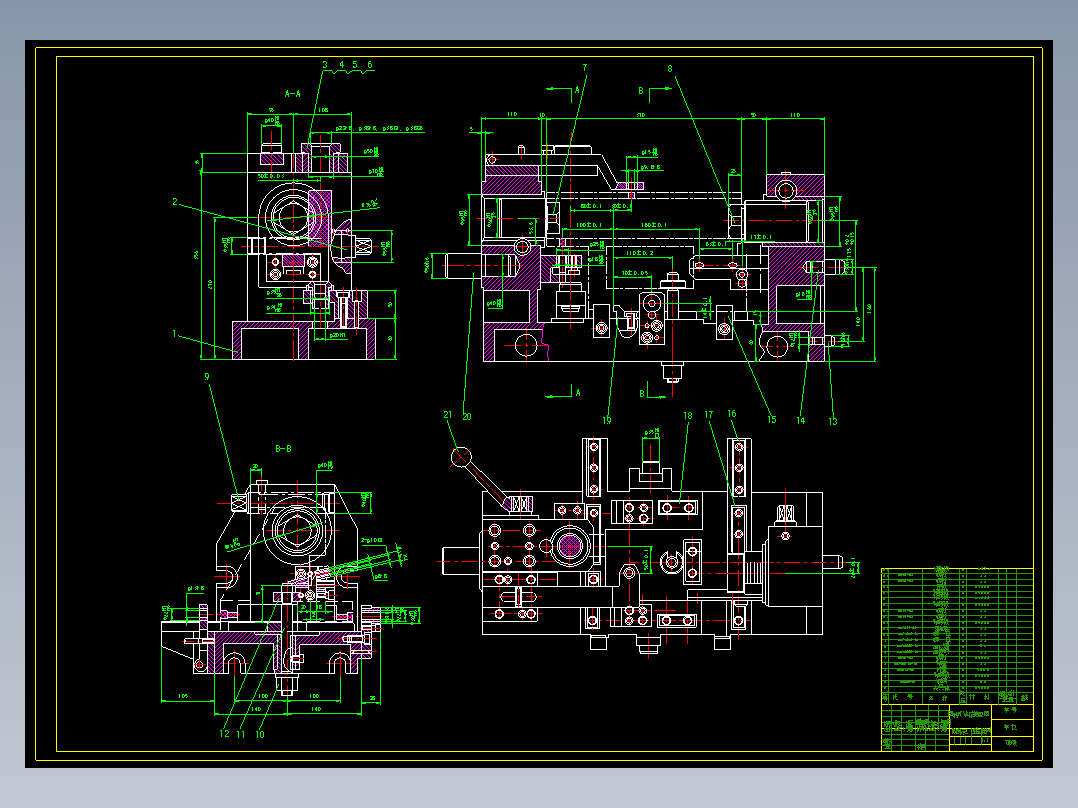Pick callout number 4 above section A-A
The height and width of the screenshot is (808, 1078).
coord(341,65)
